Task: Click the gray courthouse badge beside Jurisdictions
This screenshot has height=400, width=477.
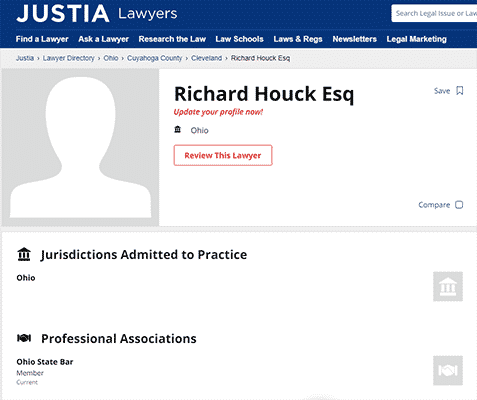Action: coord(448,286)
